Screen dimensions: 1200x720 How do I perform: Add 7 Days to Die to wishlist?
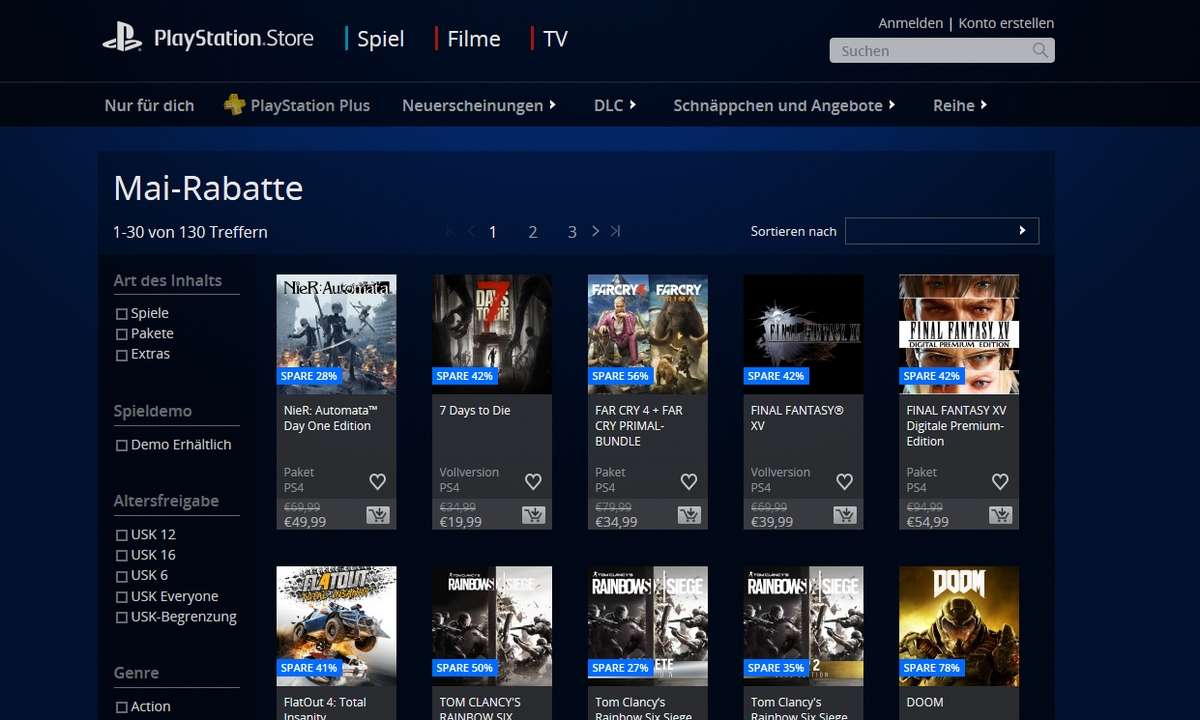click(x=533, y=482)
